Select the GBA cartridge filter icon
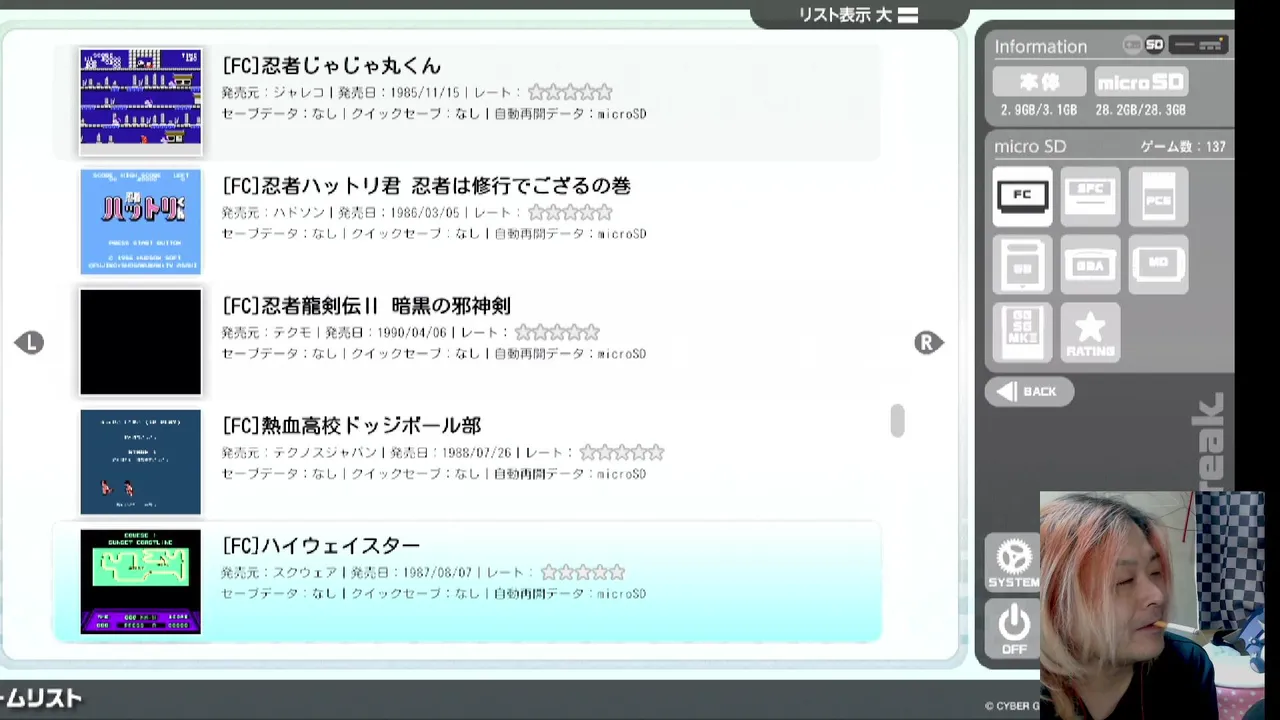Screen dimensions: 1280x720 (1090, 265)
